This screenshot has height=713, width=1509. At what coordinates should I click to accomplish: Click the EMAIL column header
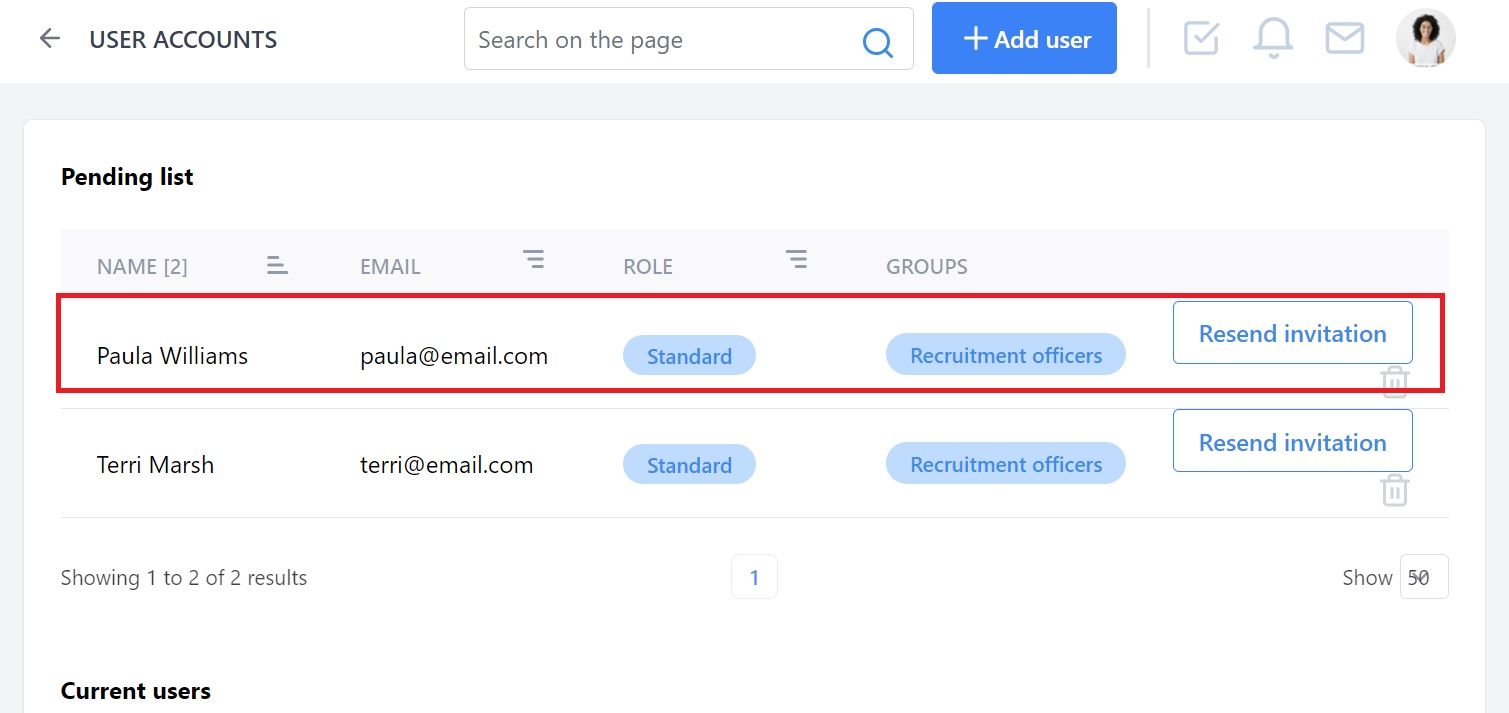[x=390, y=266]
